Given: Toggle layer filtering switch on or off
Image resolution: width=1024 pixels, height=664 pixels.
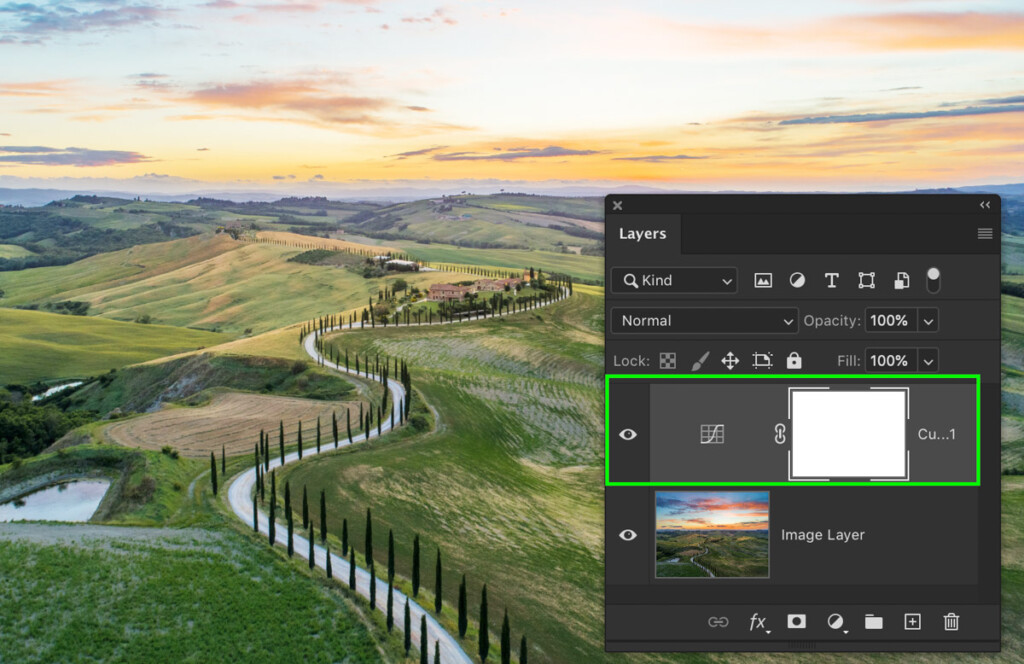Looking at the screenshot, I should point(933,280).
